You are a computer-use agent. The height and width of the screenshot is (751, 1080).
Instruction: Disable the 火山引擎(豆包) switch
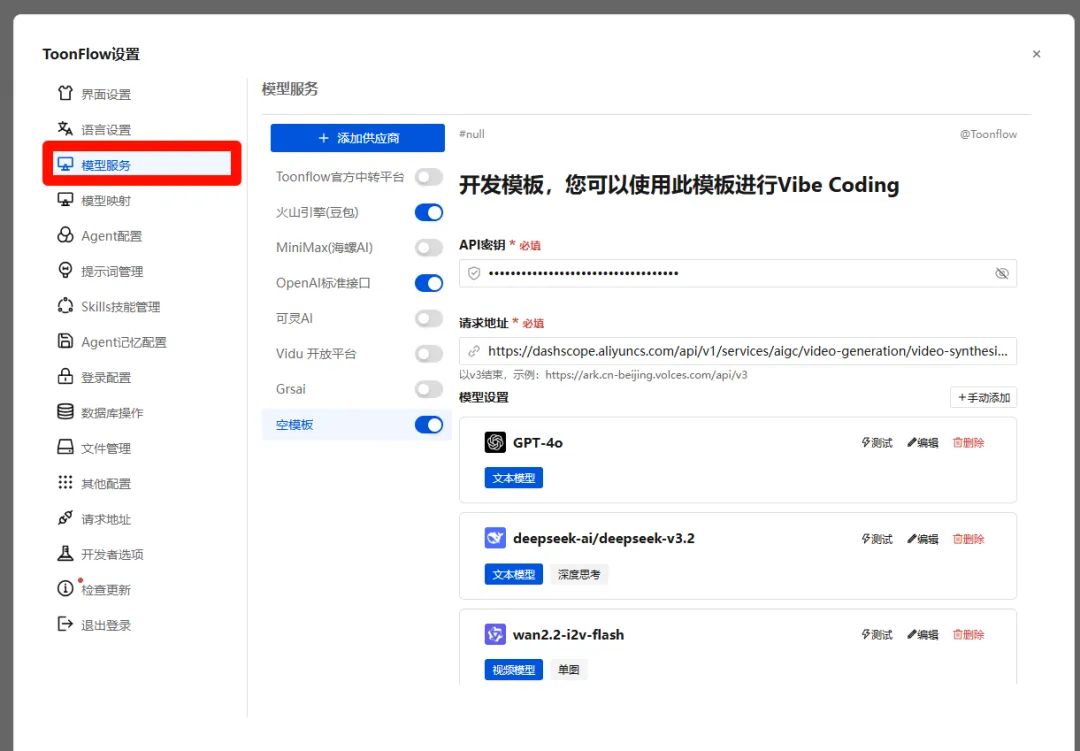(428, 212)
